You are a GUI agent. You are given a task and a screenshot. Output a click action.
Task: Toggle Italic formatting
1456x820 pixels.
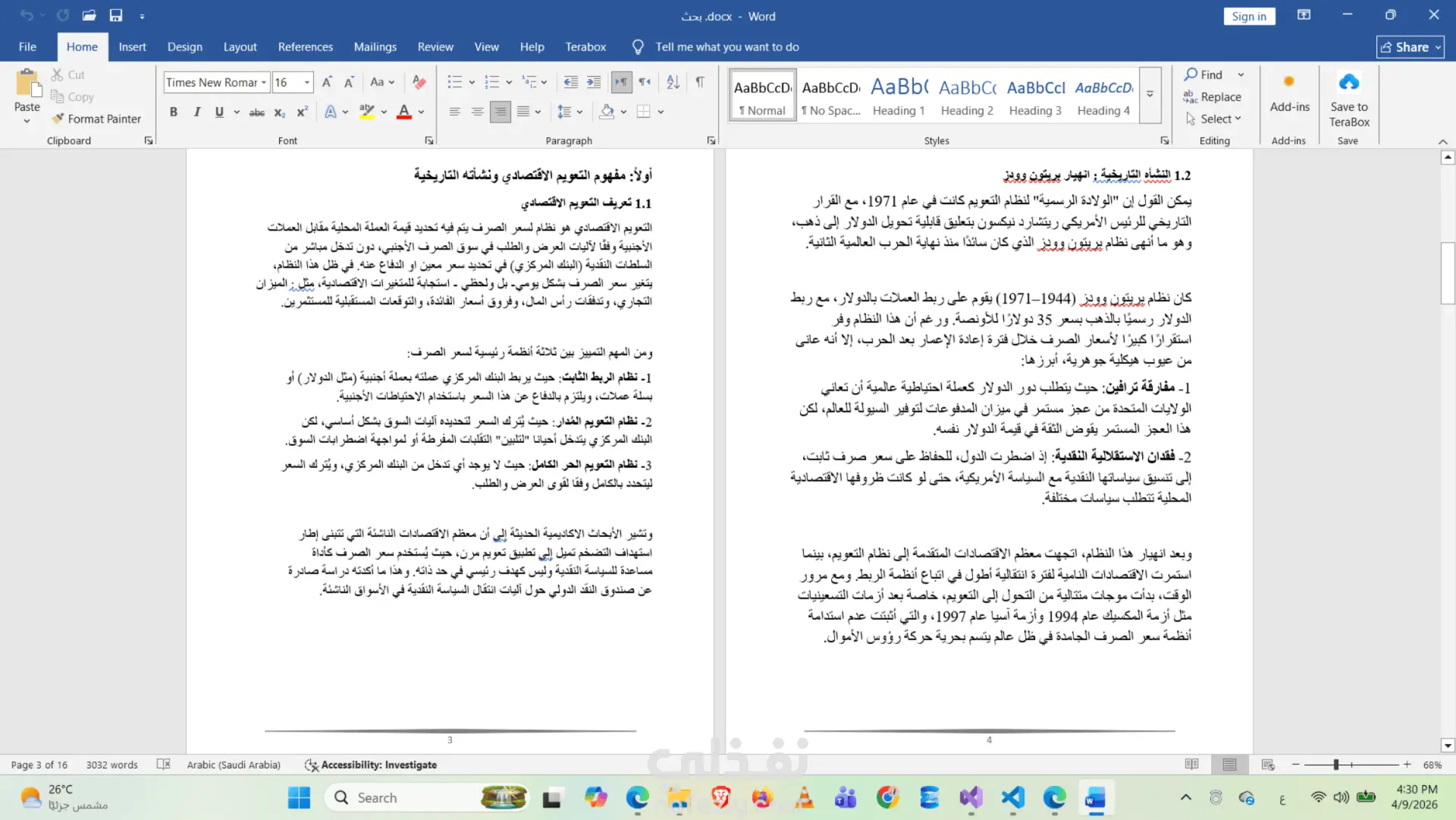(x=196, y=112)
